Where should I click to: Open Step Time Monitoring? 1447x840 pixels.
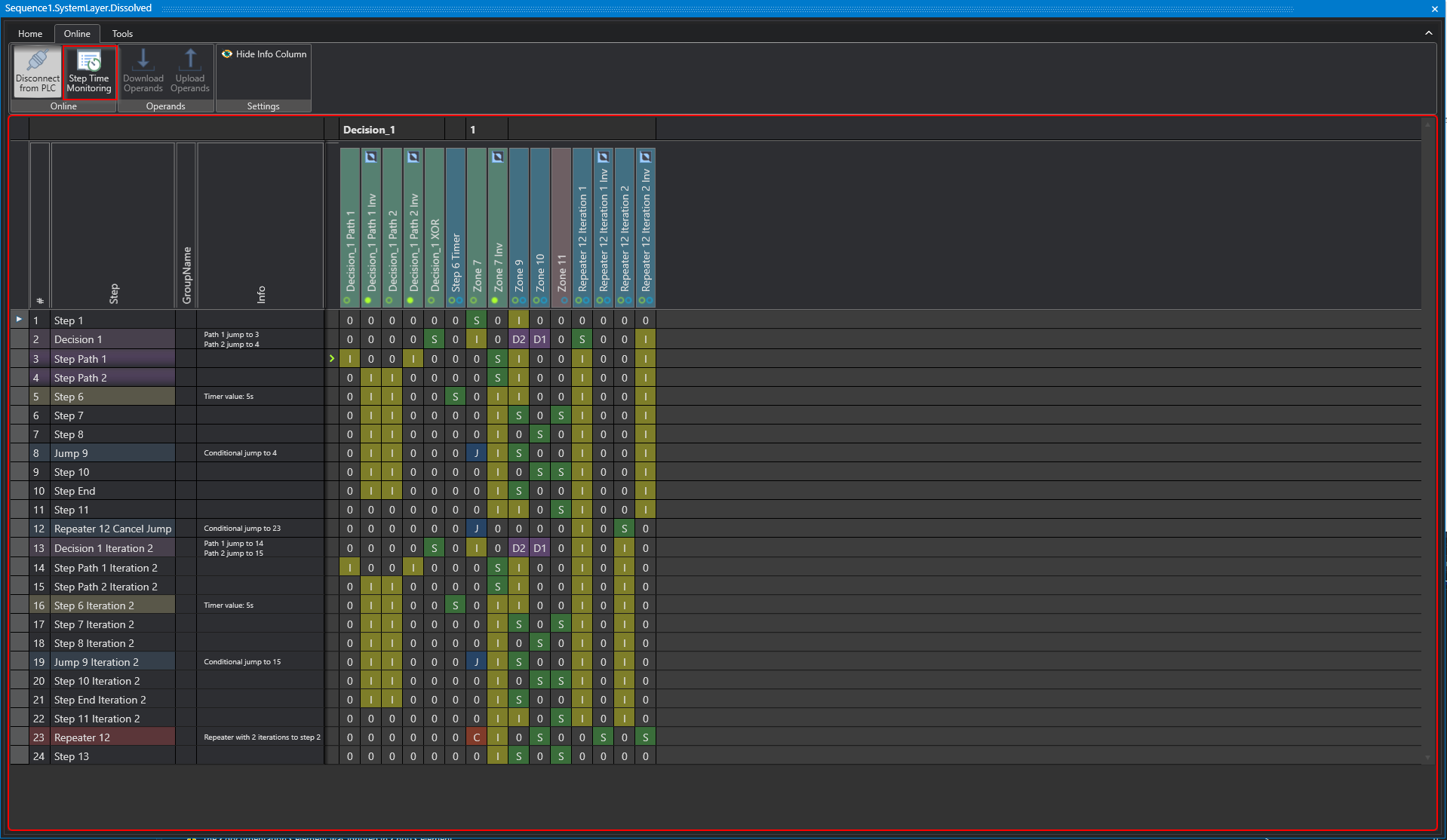(89, 72)
